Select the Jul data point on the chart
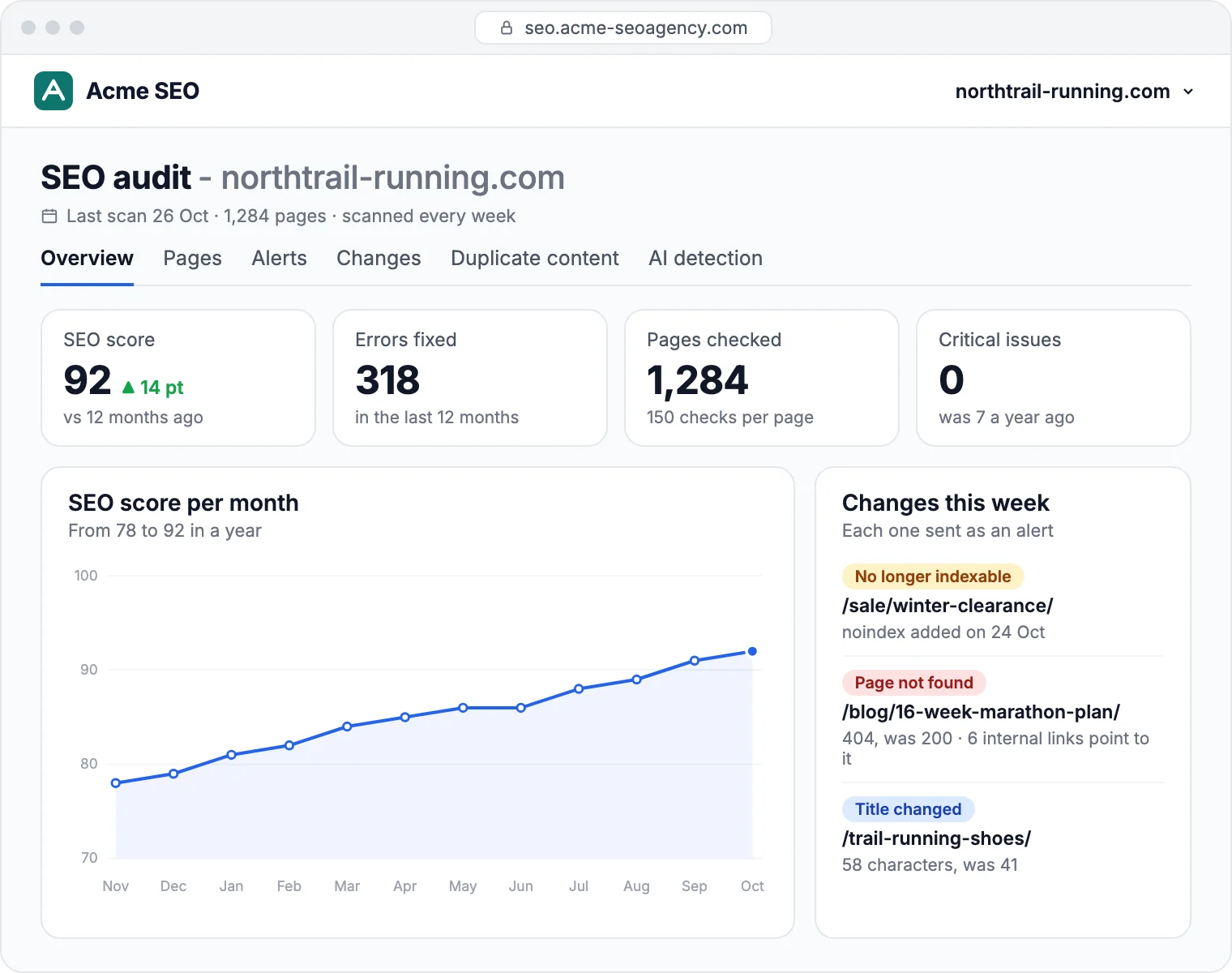Image resolution: width=1232 pixels, height=973 pixels. (x=579, y=689)
